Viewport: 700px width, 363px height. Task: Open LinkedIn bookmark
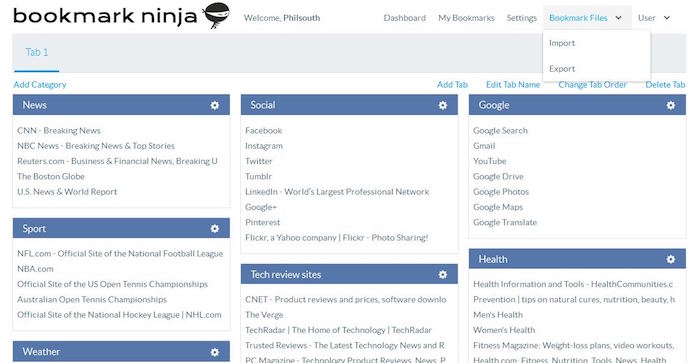[337, 192]
